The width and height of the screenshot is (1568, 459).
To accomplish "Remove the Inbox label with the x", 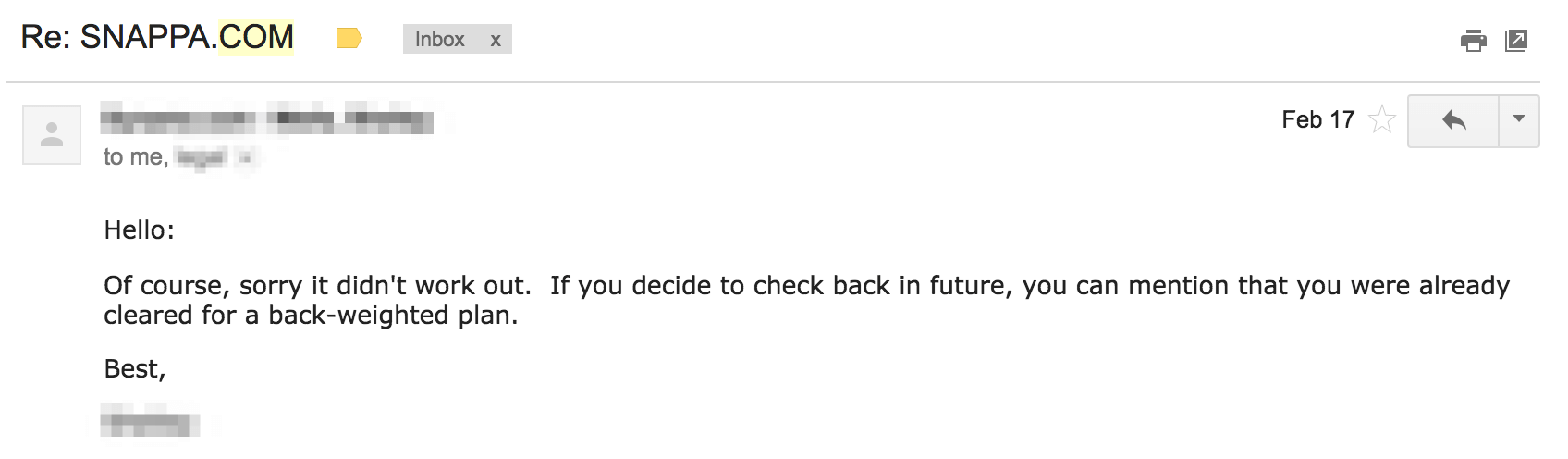I will coord(496,40).
